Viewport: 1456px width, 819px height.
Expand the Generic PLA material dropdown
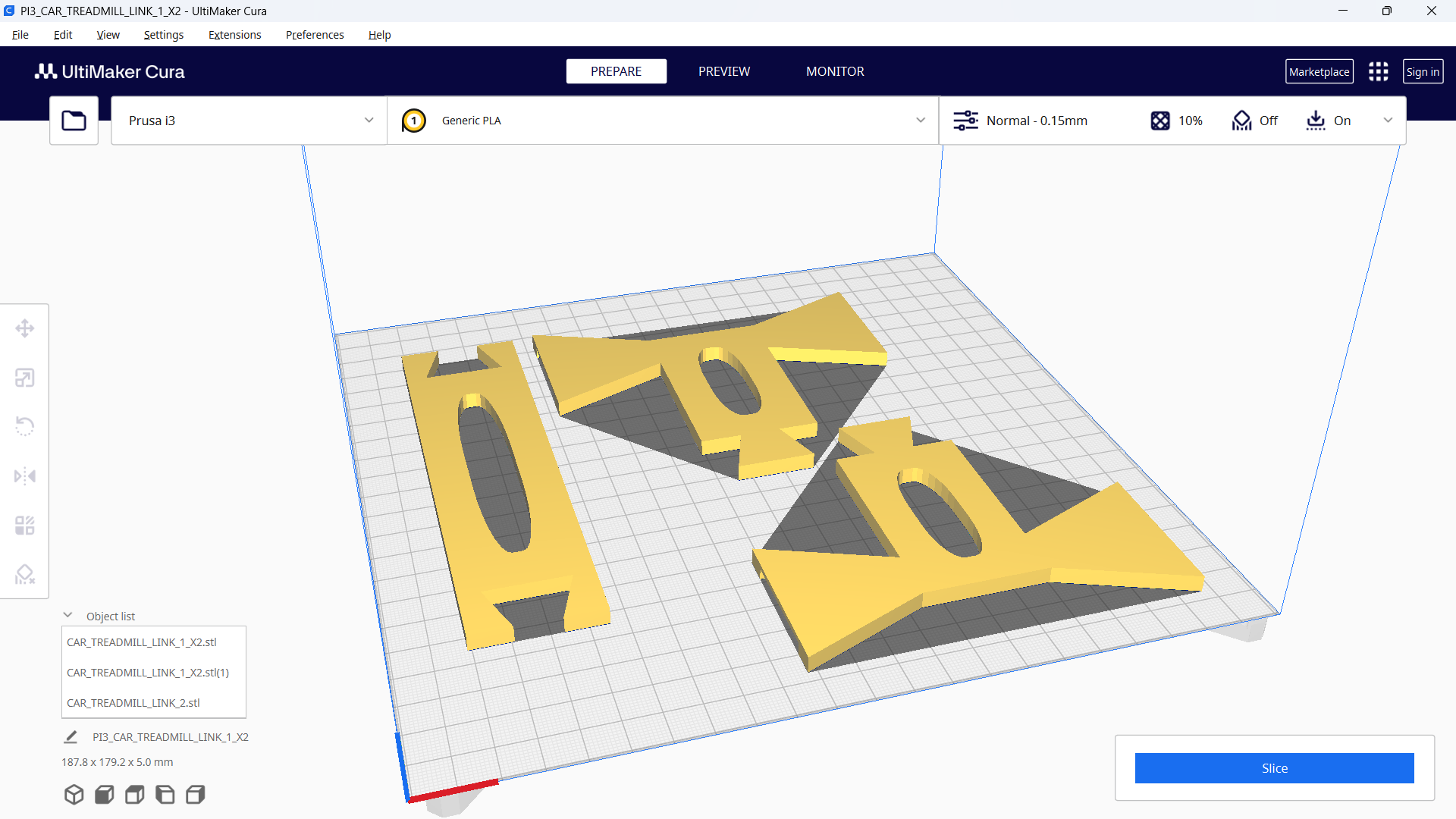click(663, 121)
